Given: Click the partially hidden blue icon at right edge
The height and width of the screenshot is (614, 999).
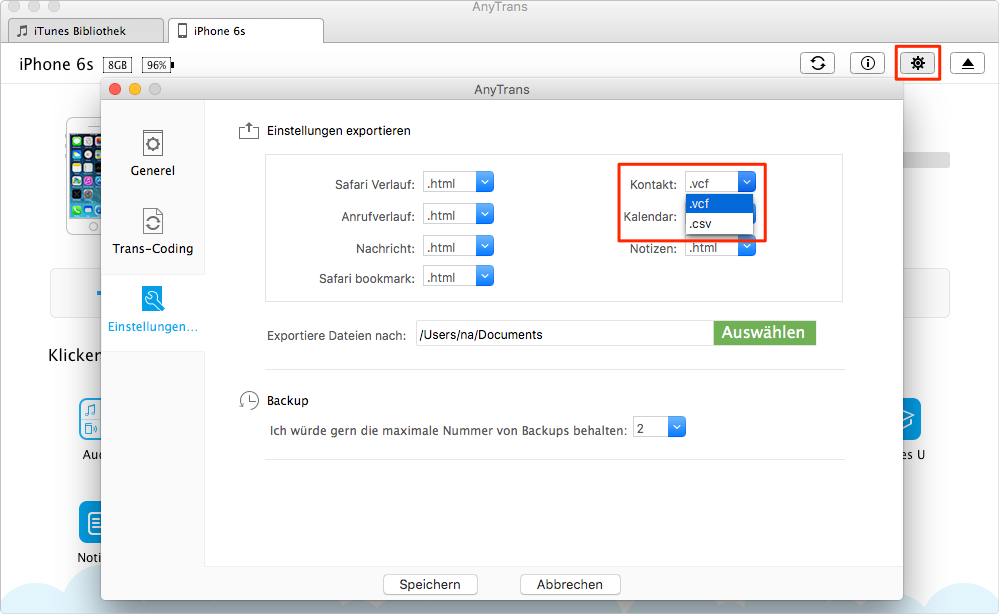Looking at the screenshot, I should coord(912,418).
